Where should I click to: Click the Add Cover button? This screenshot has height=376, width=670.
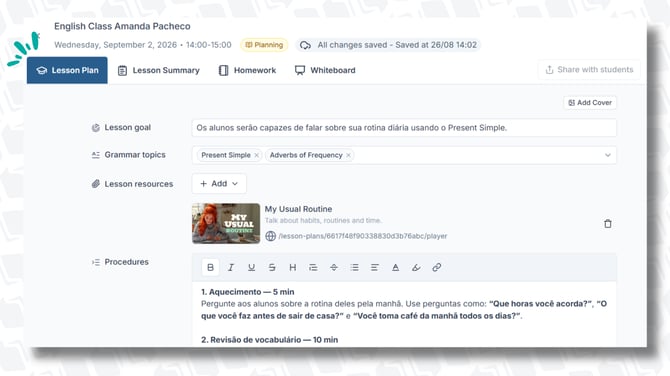point(590,103)
